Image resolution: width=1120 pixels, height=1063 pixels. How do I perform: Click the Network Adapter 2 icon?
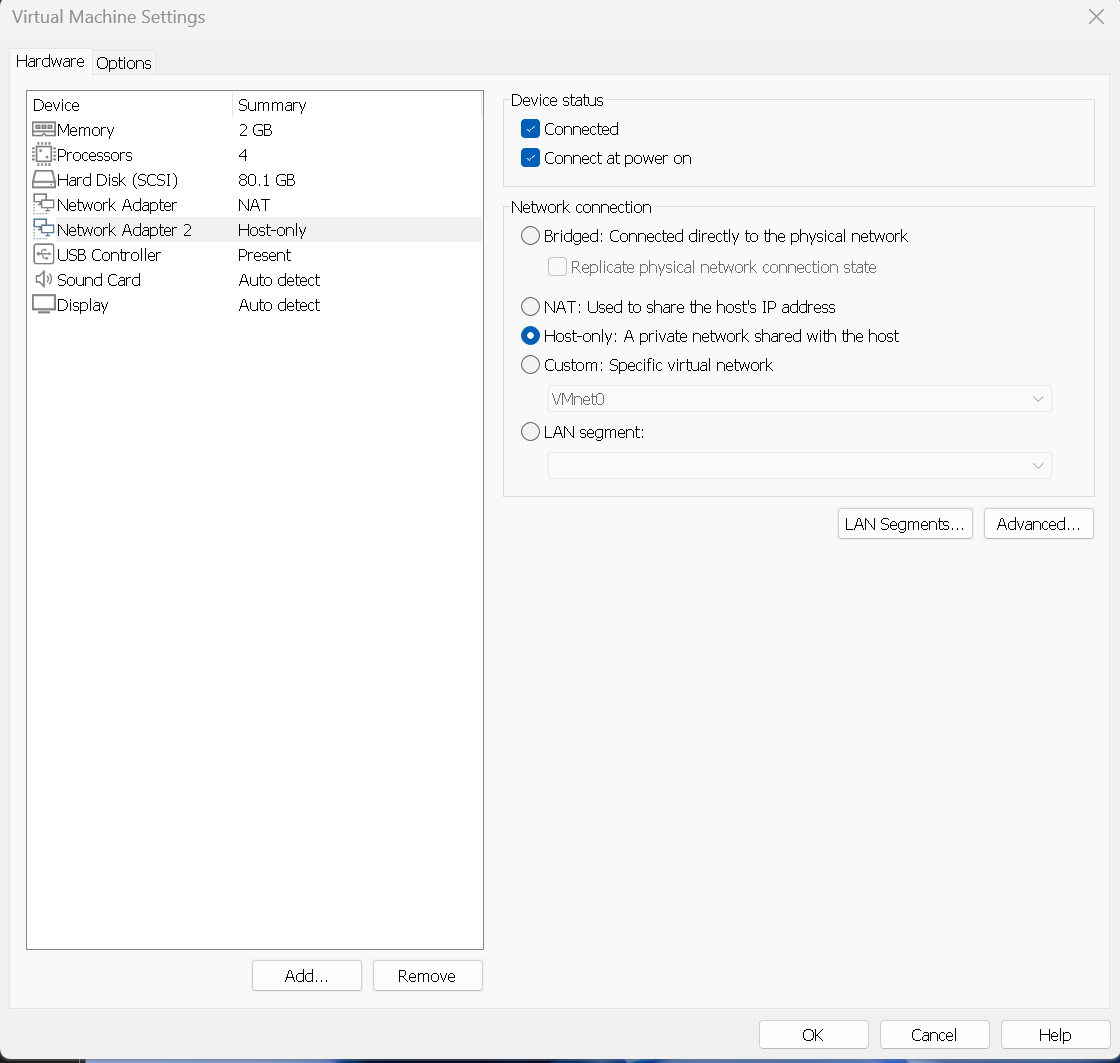42,230
